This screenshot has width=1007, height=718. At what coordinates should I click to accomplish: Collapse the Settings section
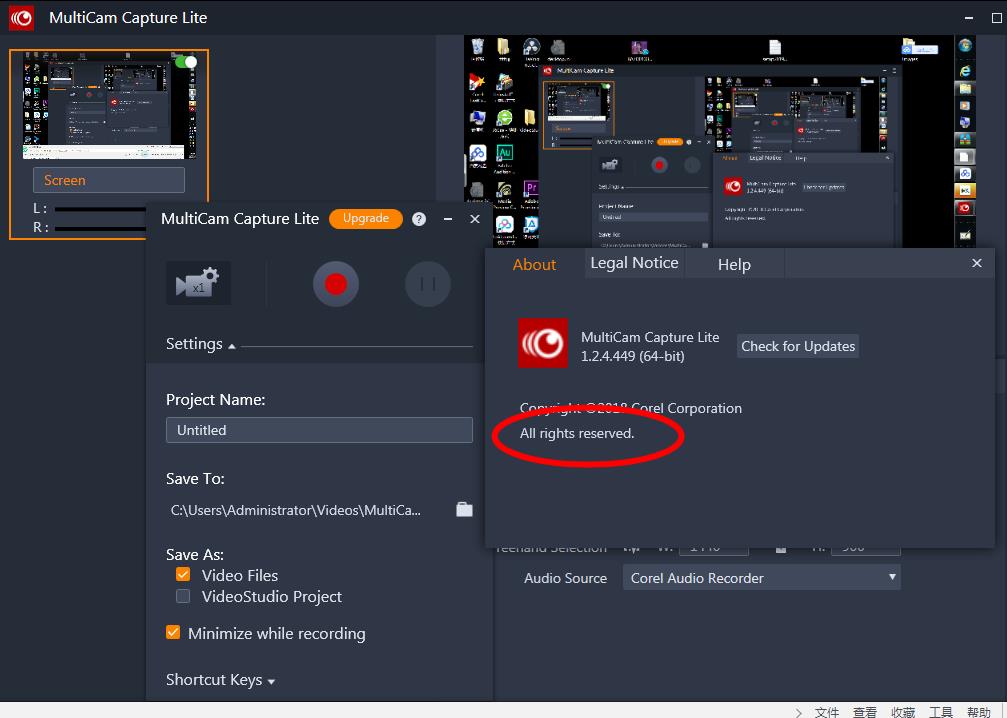tap(200, 344)
